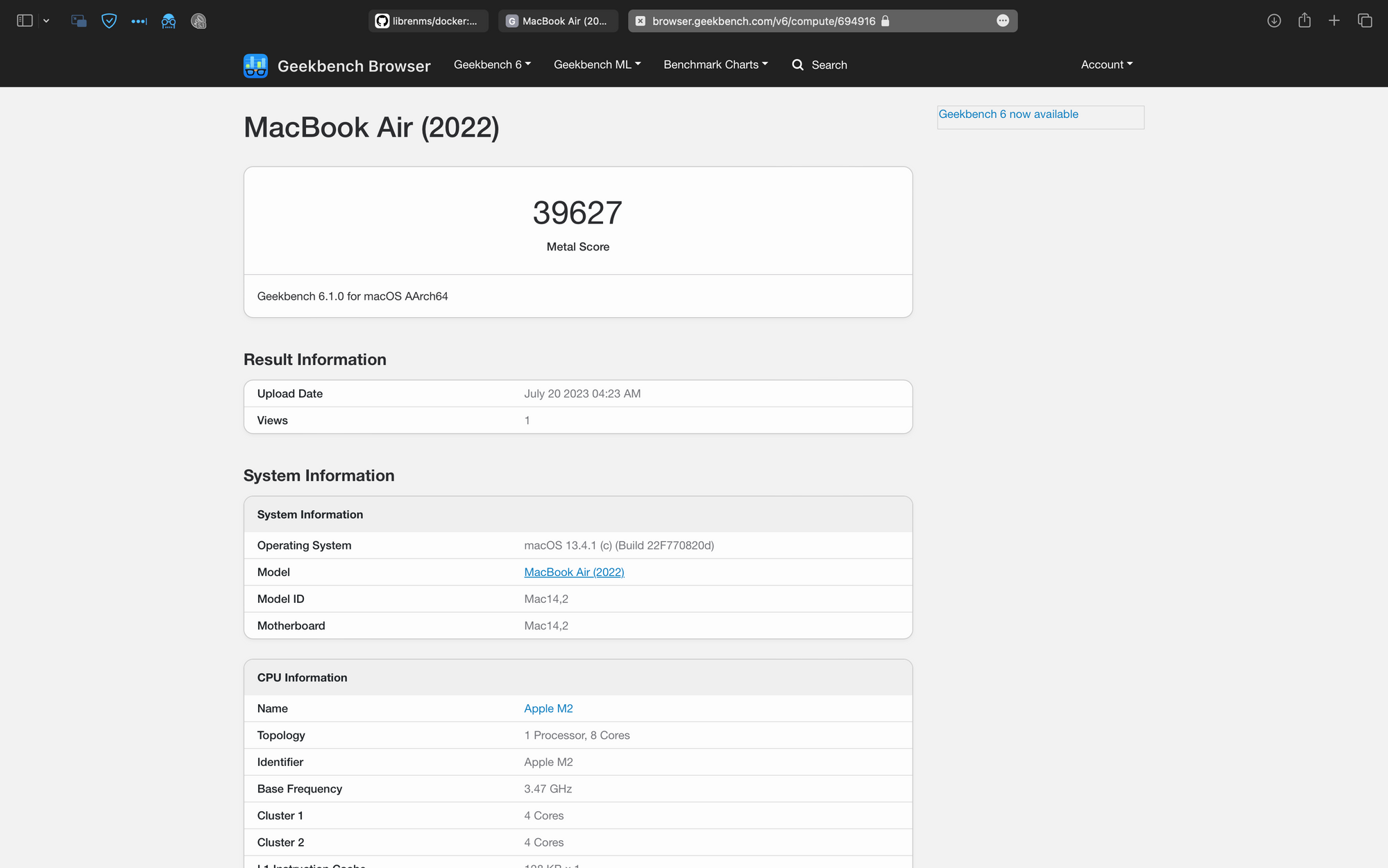Select the macOS 13.4.1 build text
Screen dimensions: 1388x868
point(619,545)
